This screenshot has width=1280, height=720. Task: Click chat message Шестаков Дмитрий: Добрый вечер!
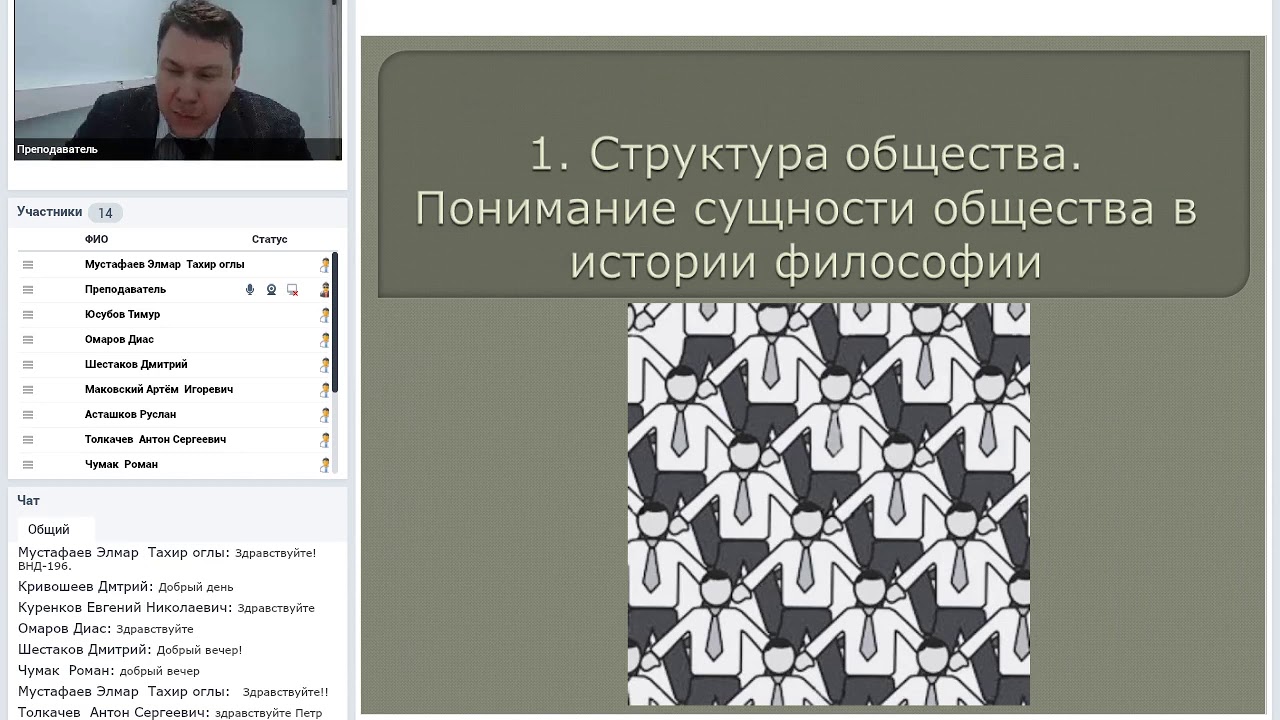[130, 650]
